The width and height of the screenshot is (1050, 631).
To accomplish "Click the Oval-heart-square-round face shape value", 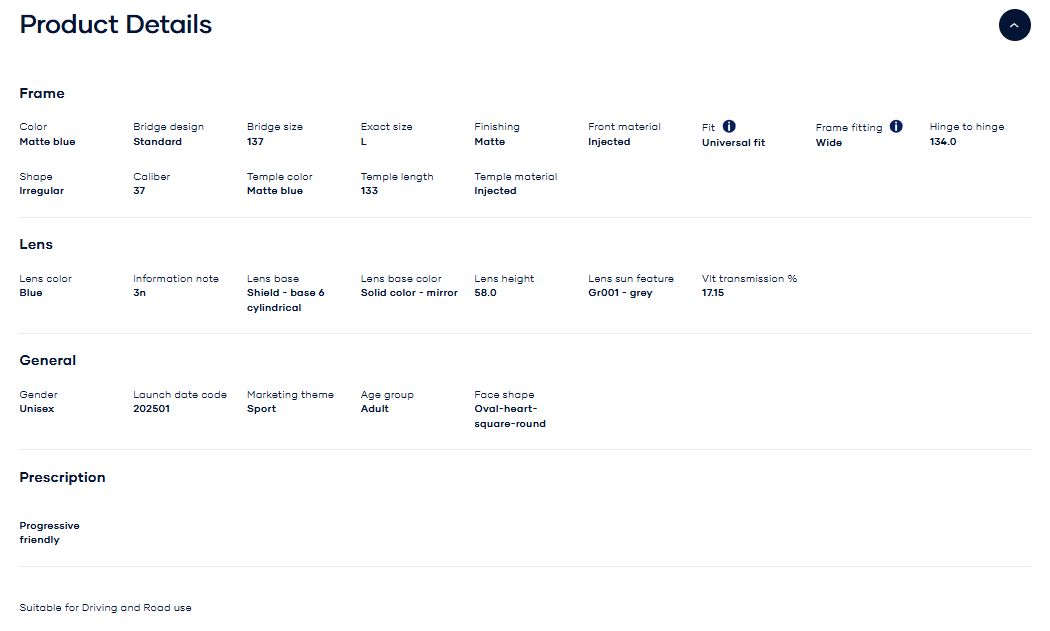I will point(510,416).
